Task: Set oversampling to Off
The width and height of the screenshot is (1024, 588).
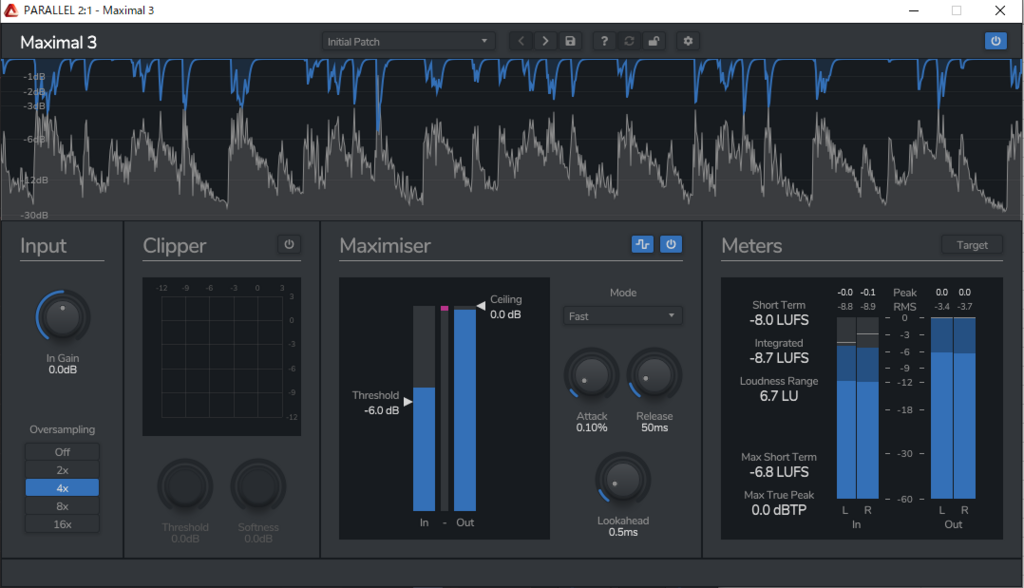Action: 62,452
